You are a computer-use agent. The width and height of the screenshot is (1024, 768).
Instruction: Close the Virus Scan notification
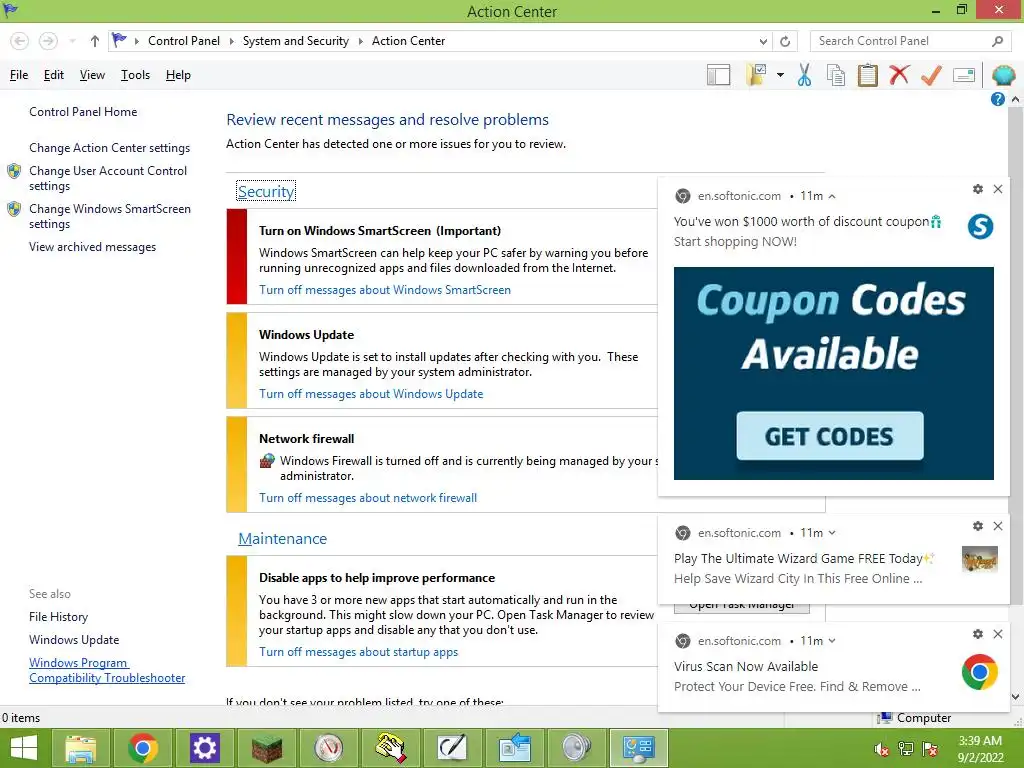998,634
